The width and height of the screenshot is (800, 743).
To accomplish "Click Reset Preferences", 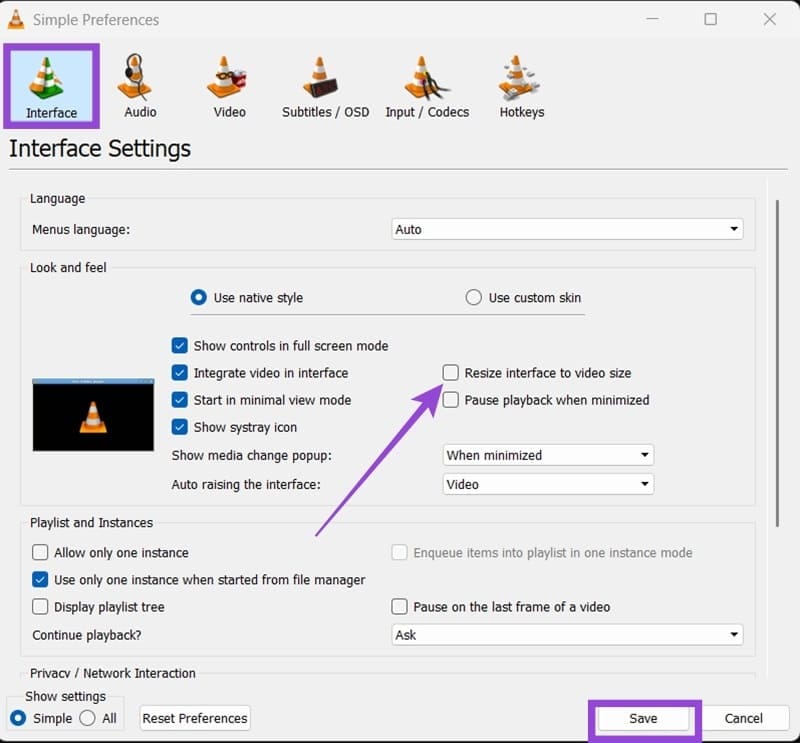I will (194, 718).
